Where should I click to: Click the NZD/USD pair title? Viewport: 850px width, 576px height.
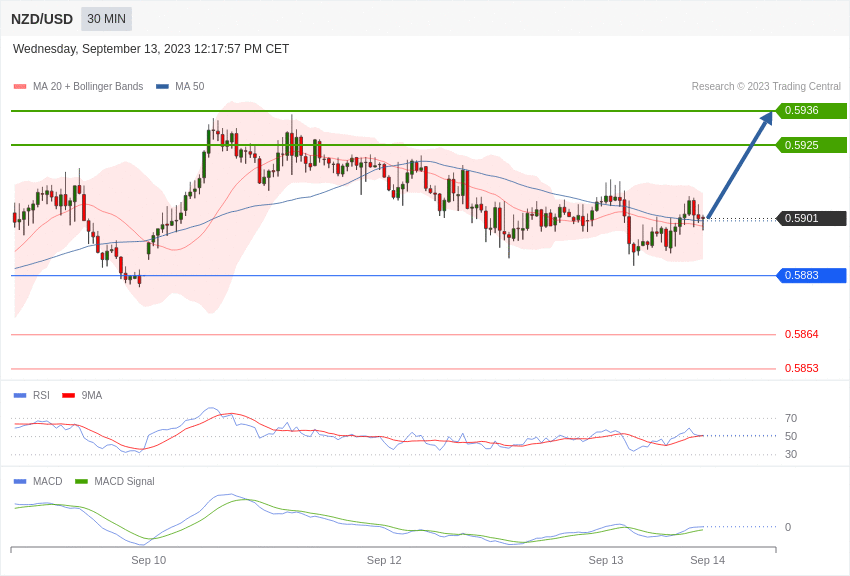point(42,20)
